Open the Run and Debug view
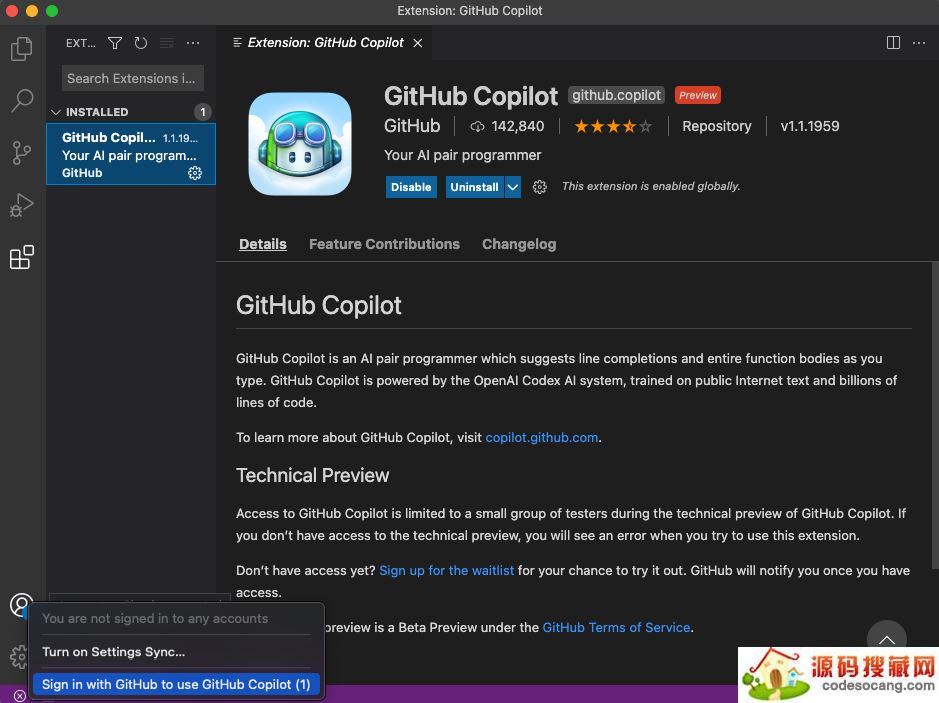 [21, 205]
